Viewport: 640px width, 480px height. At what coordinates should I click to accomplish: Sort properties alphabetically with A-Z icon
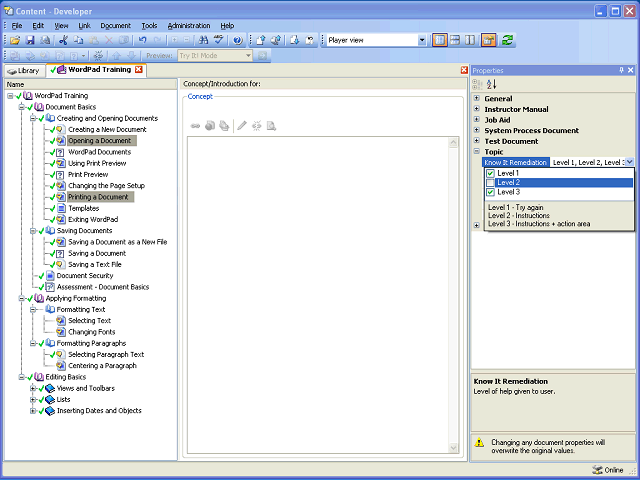click(x=491, y=84)
